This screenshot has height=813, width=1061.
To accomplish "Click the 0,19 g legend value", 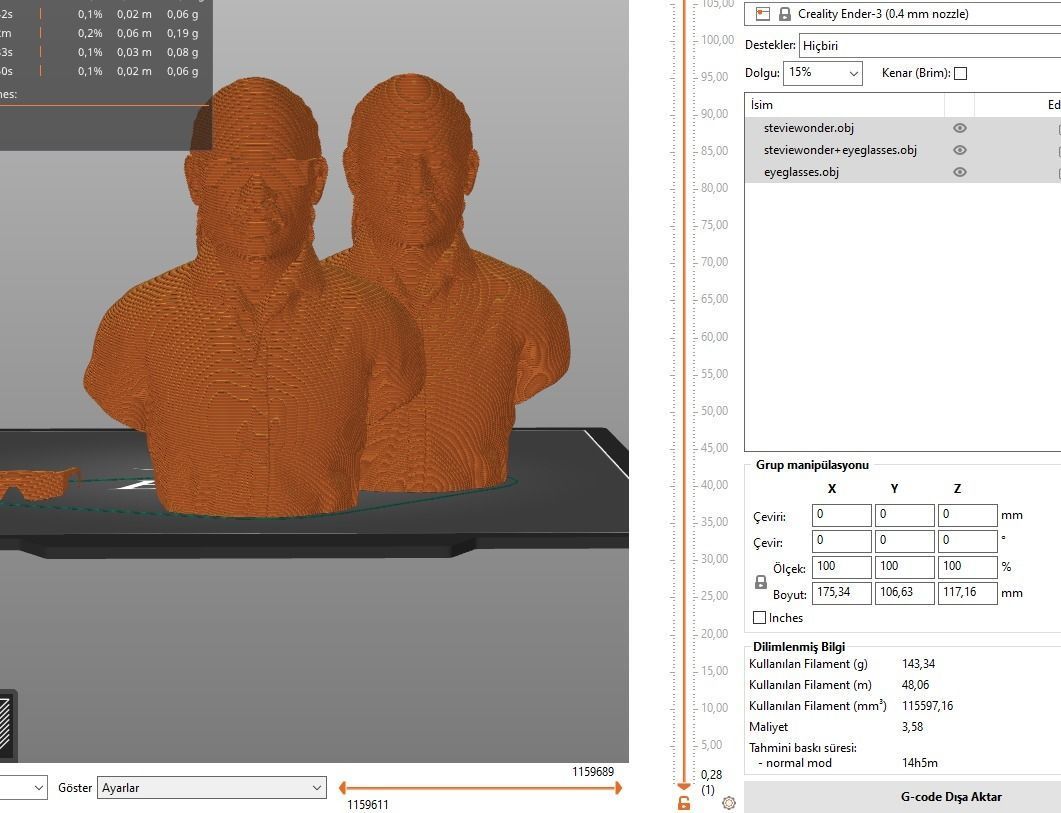I will (183, 33).
